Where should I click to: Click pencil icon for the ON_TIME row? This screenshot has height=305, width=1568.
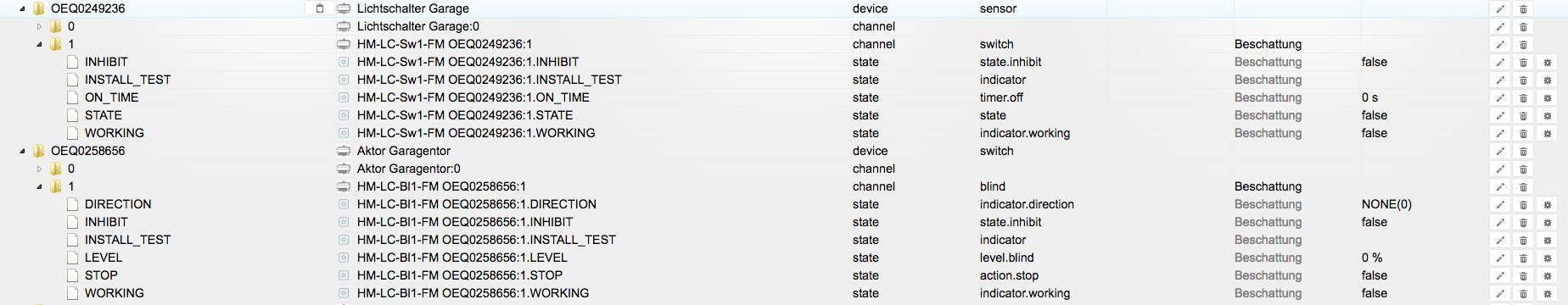[1500, 97]
